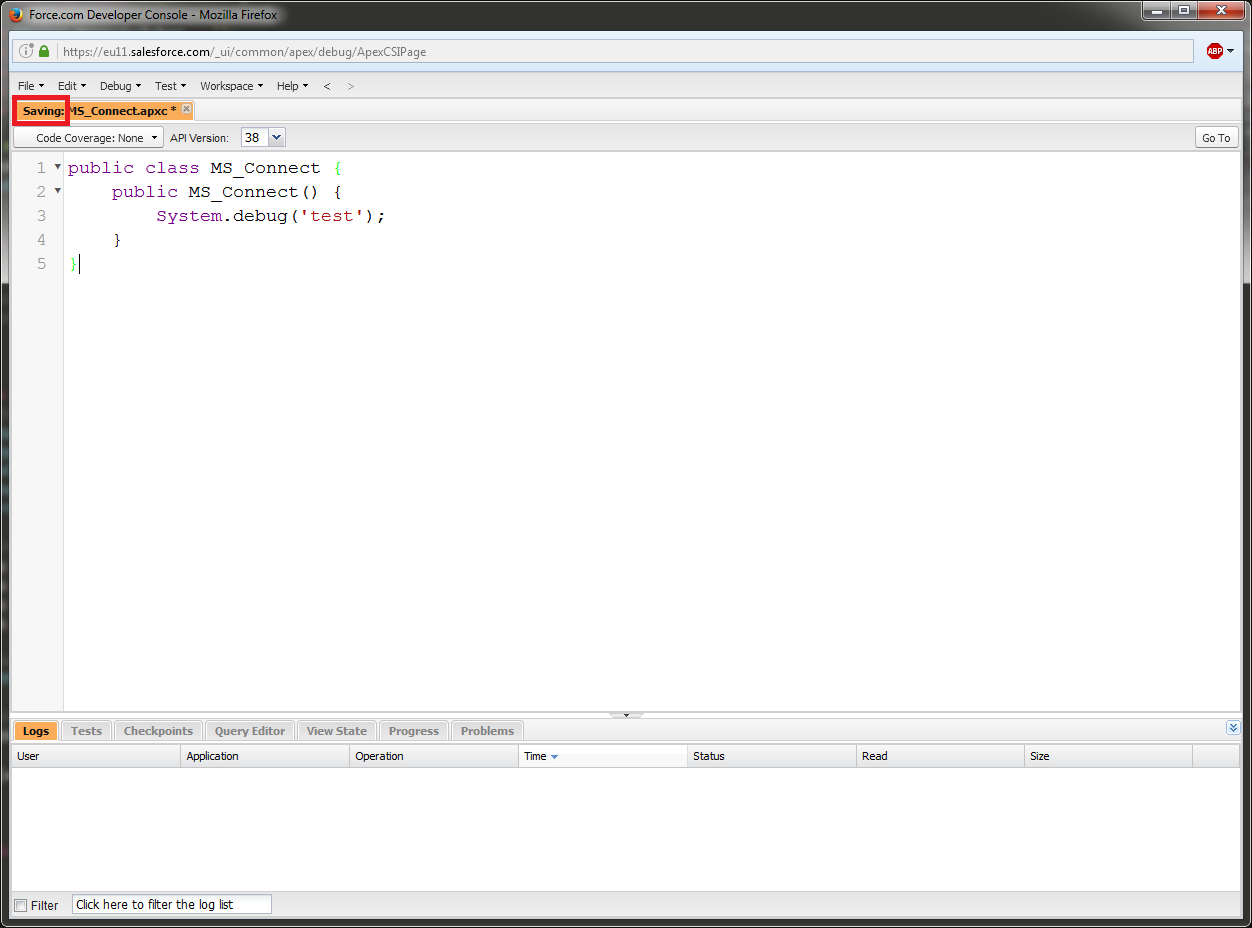
Task: Click the Go To button
Action: coord(1216,138)
